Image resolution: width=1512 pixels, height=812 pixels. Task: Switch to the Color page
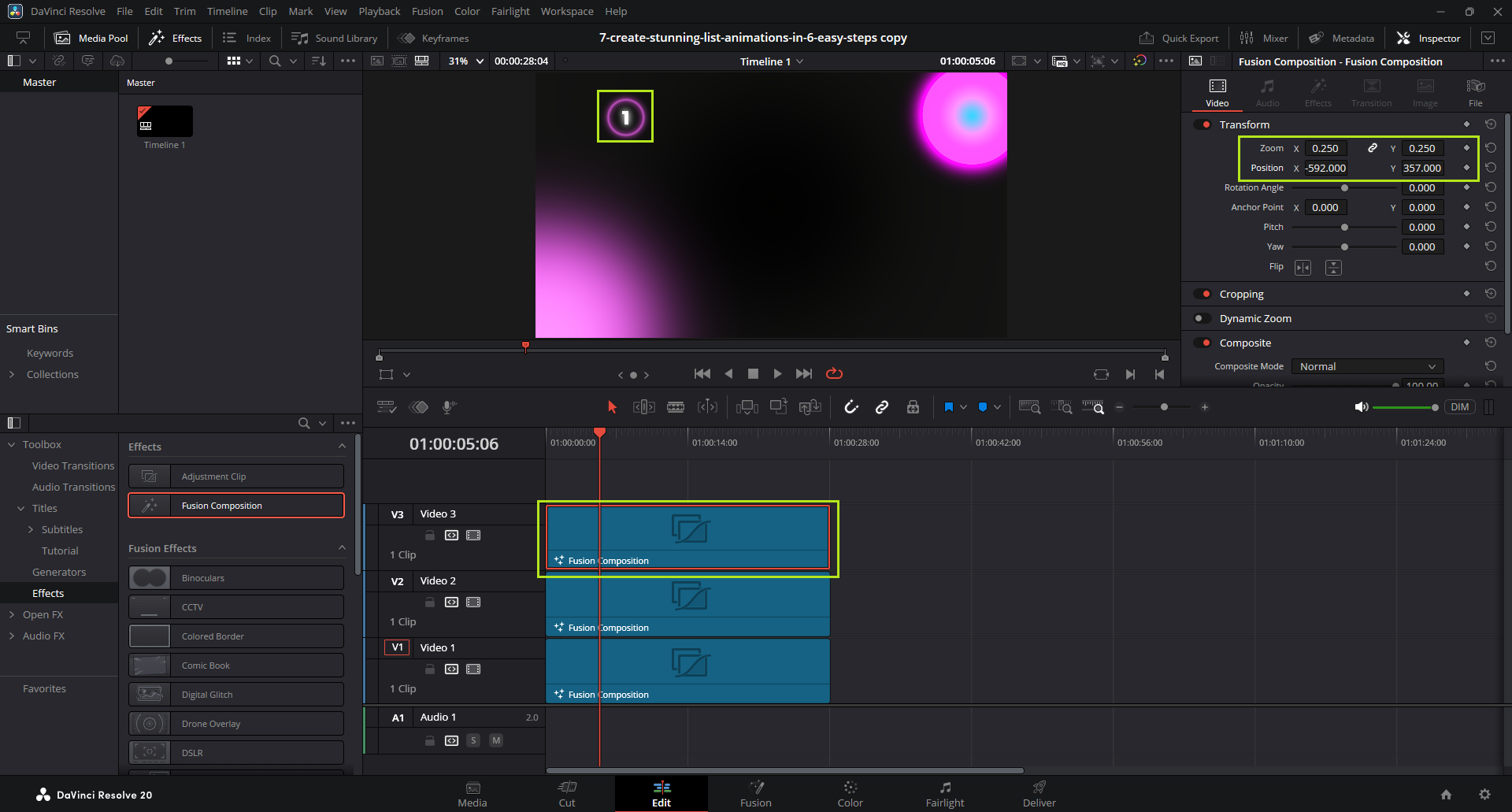(850, 794)
